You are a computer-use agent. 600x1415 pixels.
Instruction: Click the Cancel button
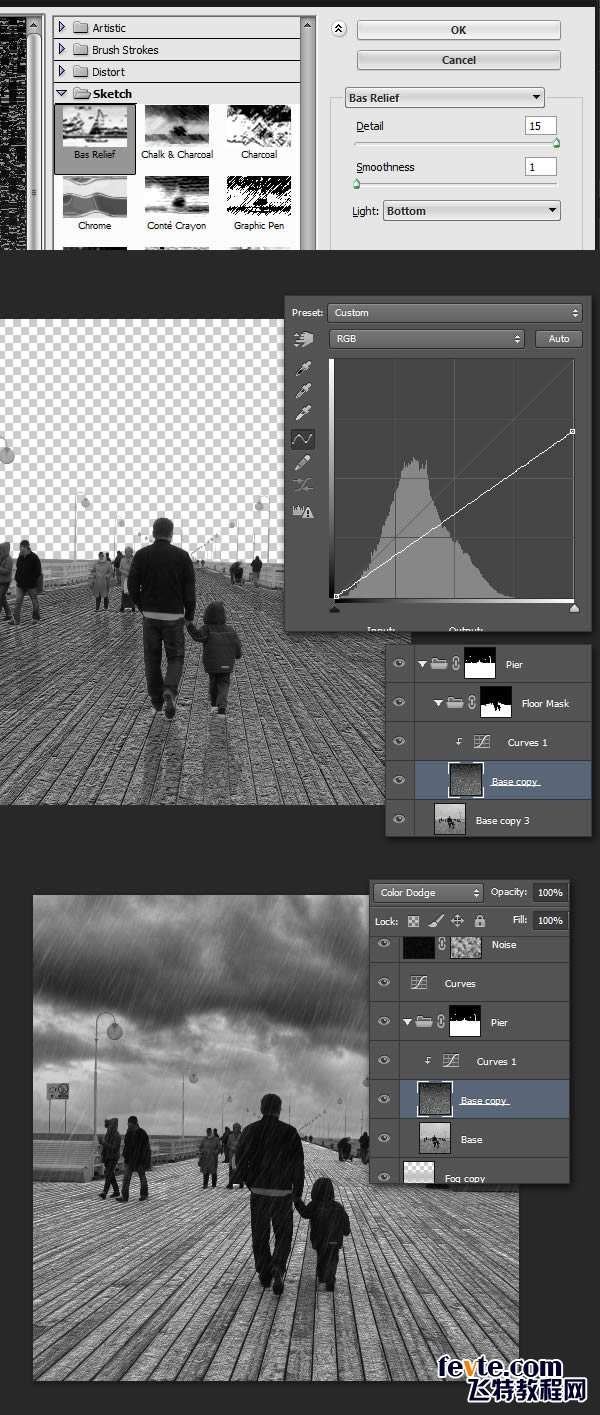click(458, 60)
